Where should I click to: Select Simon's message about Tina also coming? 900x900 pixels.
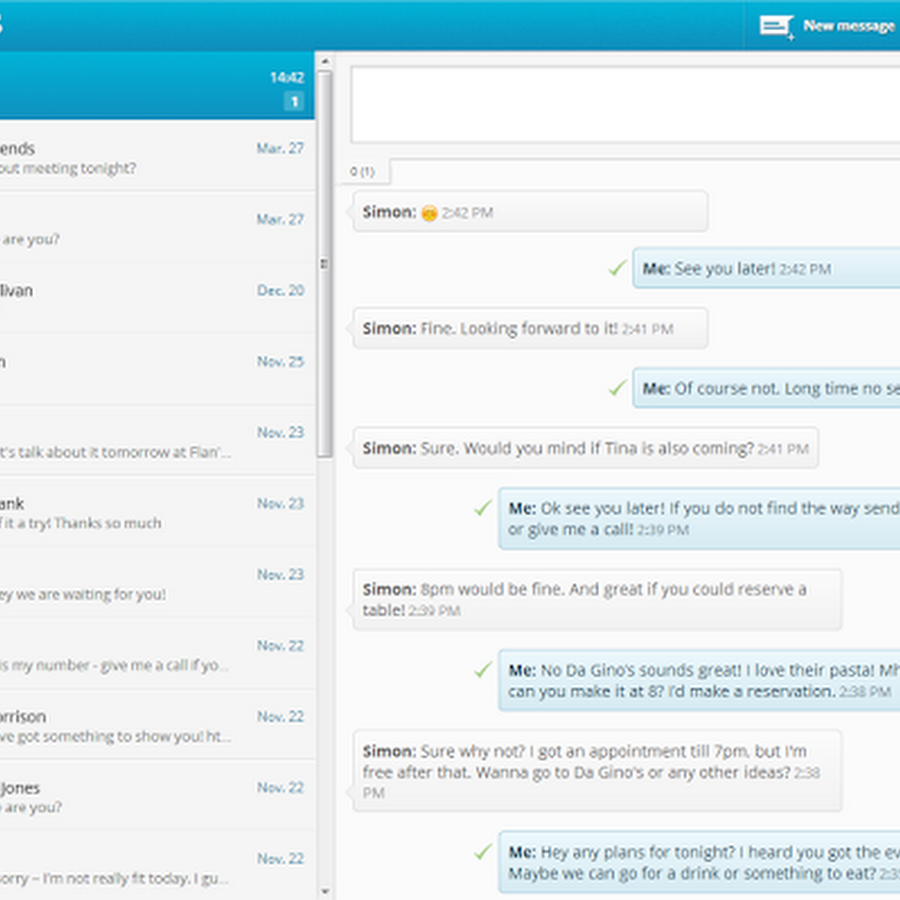point(585,448)
